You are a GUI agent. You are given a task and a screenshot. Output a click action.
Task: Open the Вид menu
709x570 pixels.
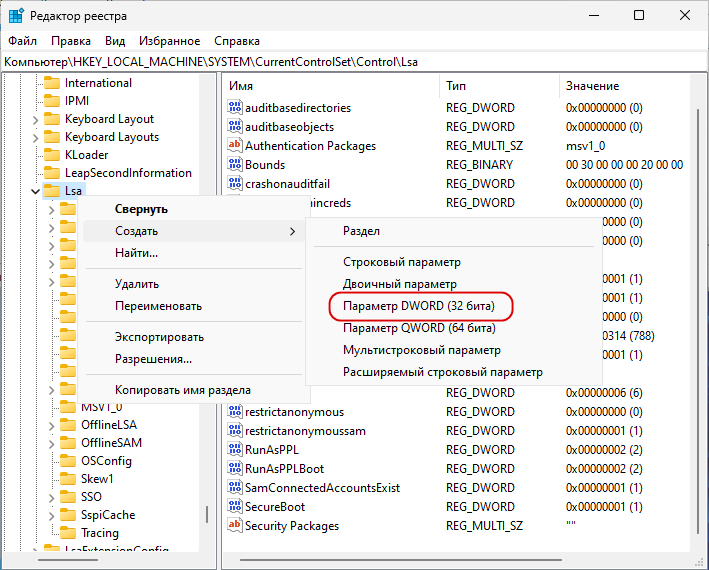point(115,41)
